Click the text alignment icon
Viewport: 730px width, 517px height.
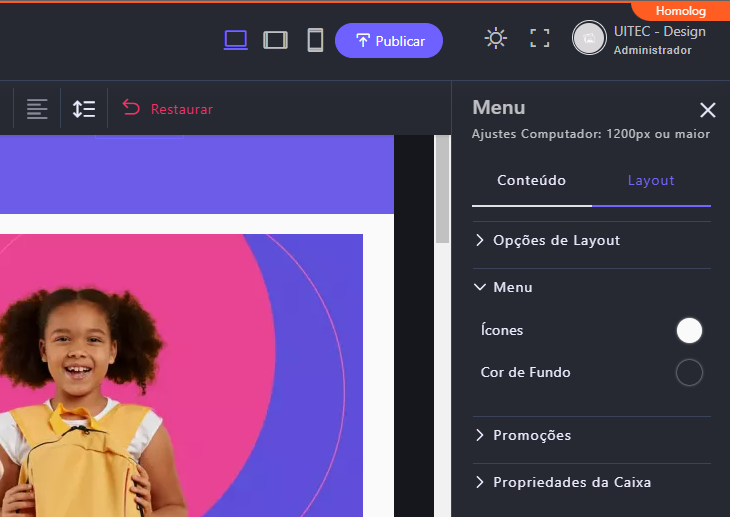coord(37,109)
